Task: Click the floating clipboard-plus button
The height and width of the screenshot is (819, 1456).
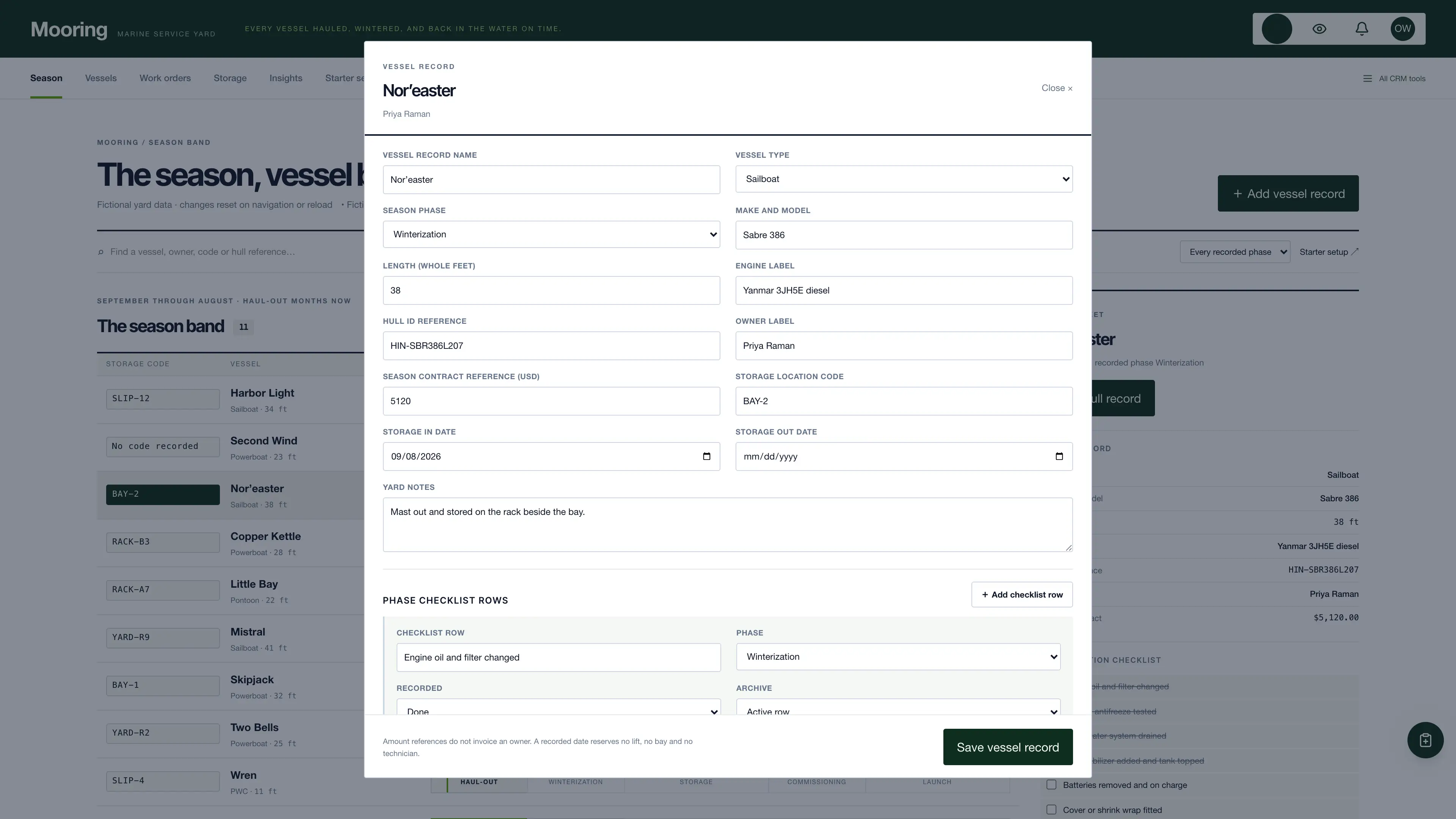Action: [x=1425, y=740]
